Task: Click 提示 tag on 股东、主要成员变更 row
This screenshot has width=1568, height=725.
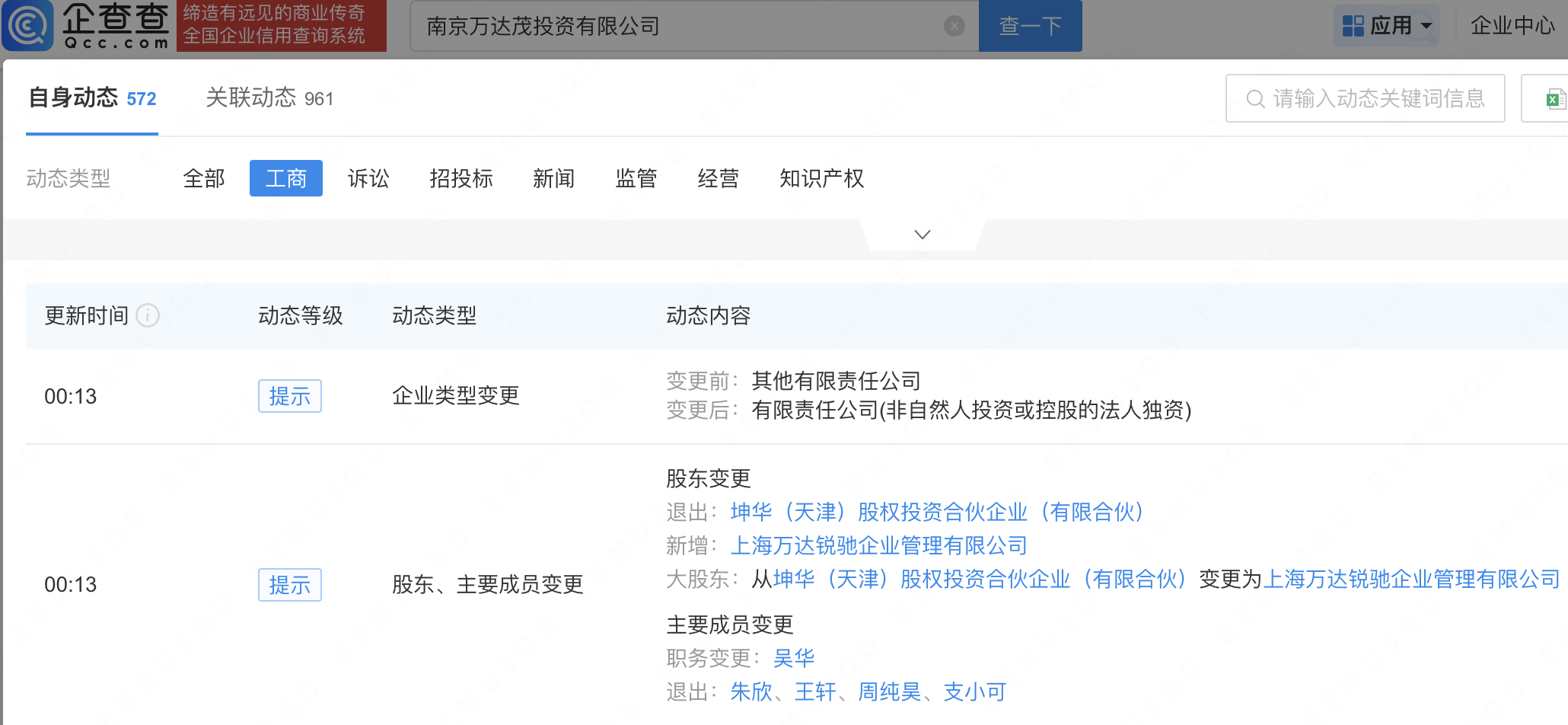Action: 290,585
